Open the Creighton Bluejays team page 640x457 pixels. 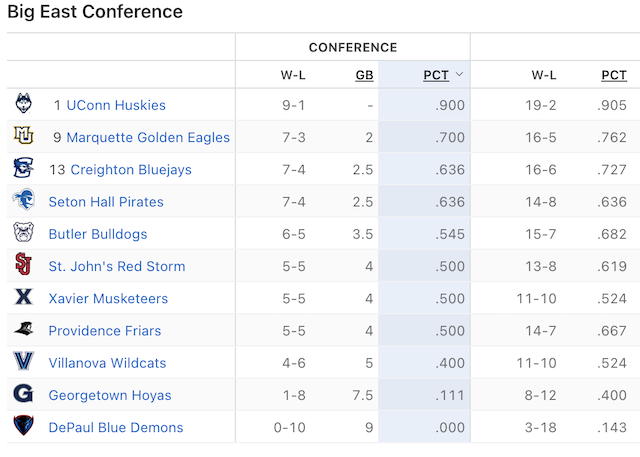click(x=131, y=170)
